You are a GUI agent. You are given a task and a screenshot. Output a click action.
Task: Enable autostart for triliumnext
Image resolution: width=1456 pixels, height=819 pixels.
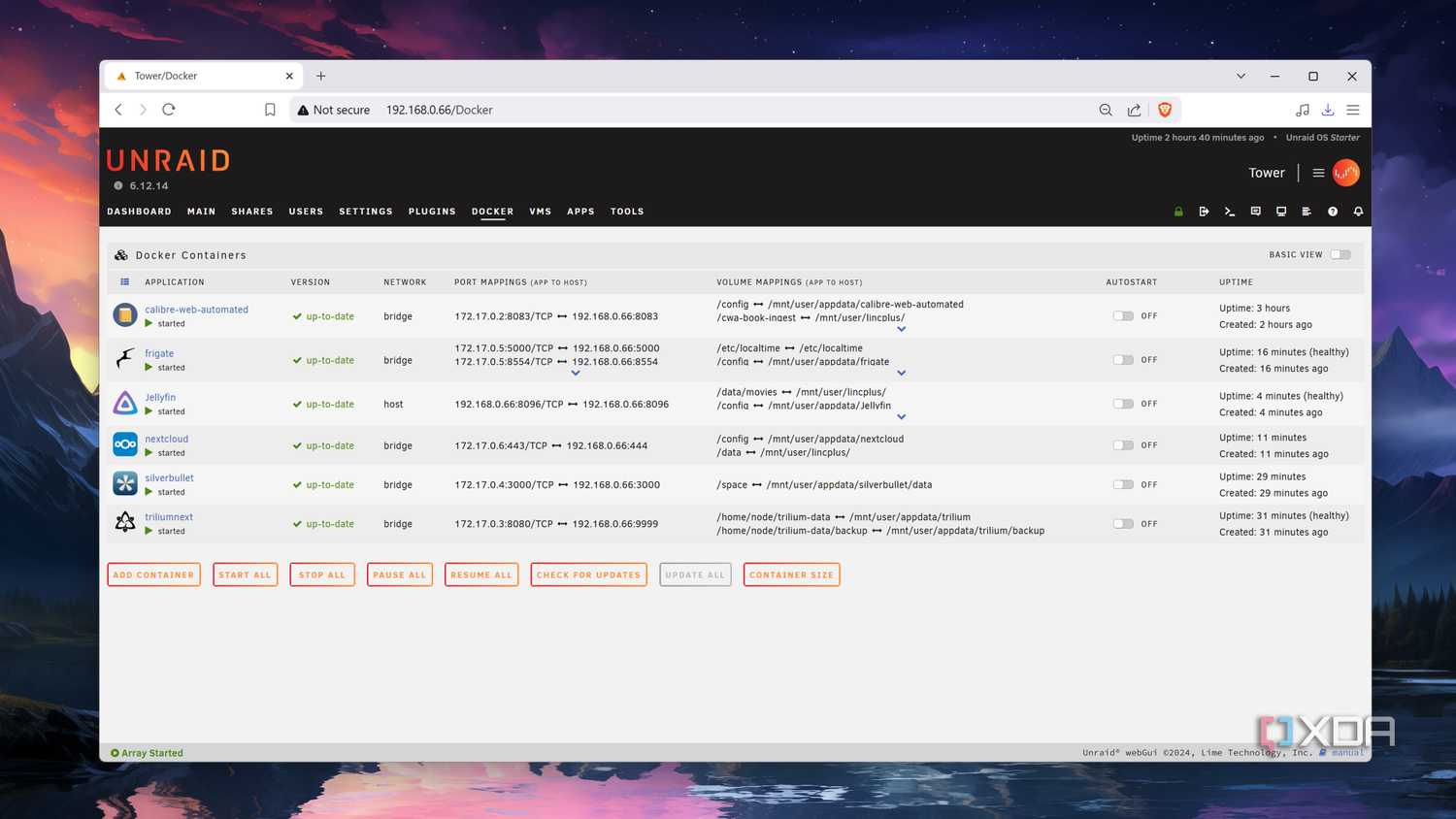click(x=1123, y=524)
